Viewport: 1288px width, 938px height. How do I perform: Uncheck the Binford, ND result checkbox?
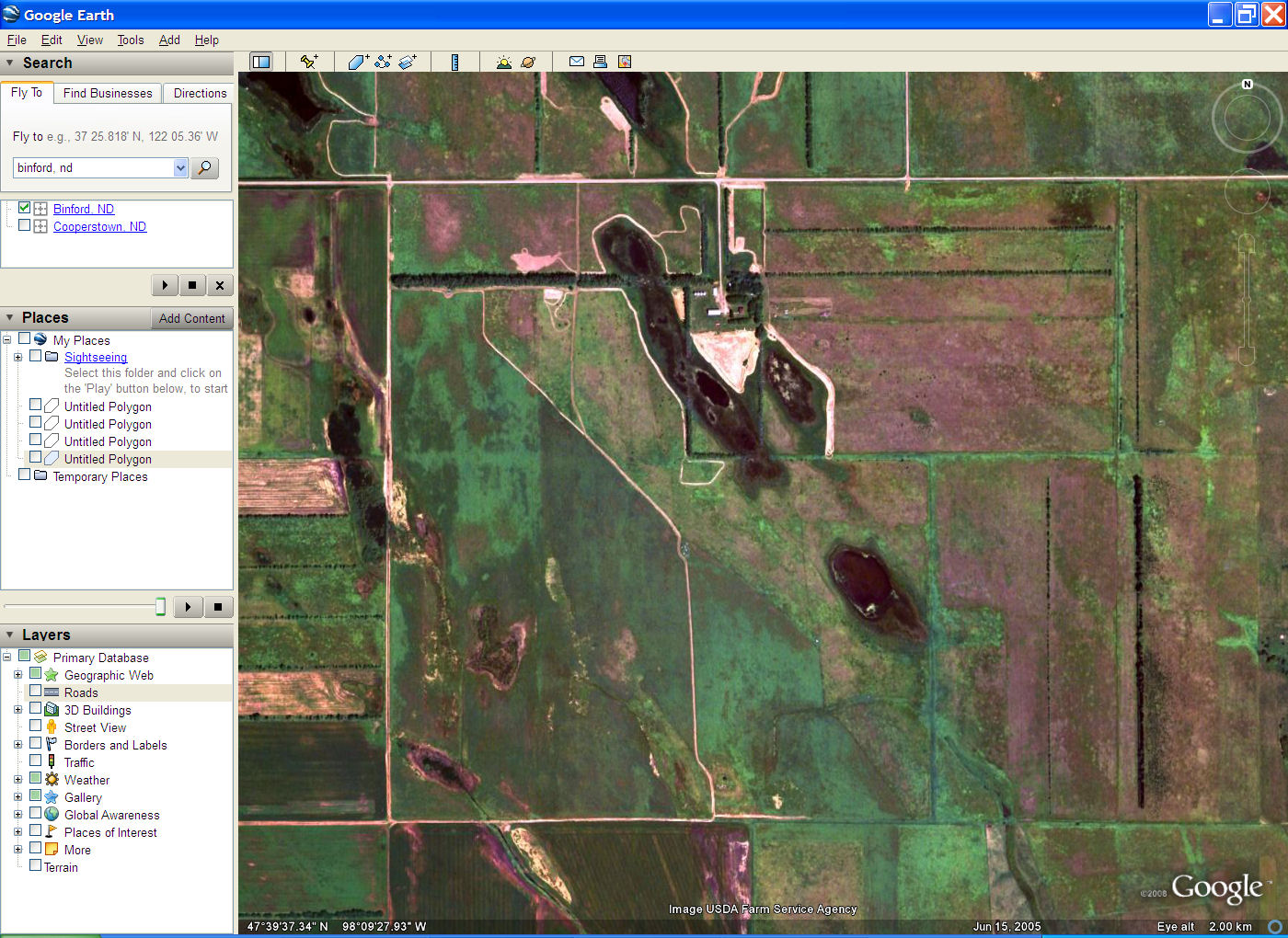pos(24,208)
